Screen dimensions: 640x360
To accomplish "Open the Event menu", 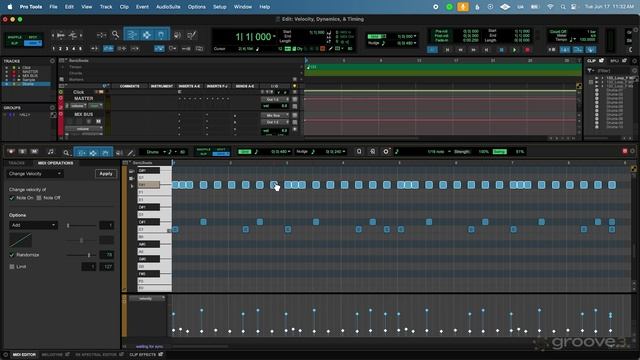I will click(142, 7).
